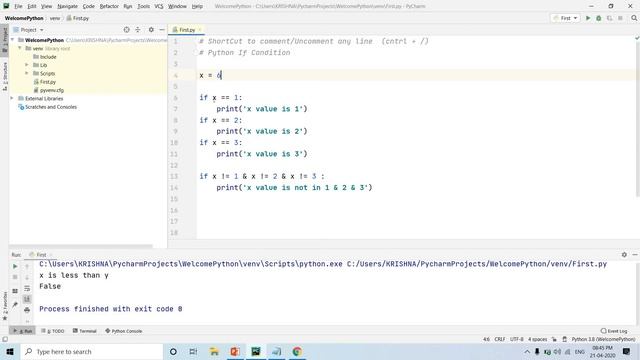Open Project panel settings gear
The height and width of the screenshot is (360, 640).
151,29
